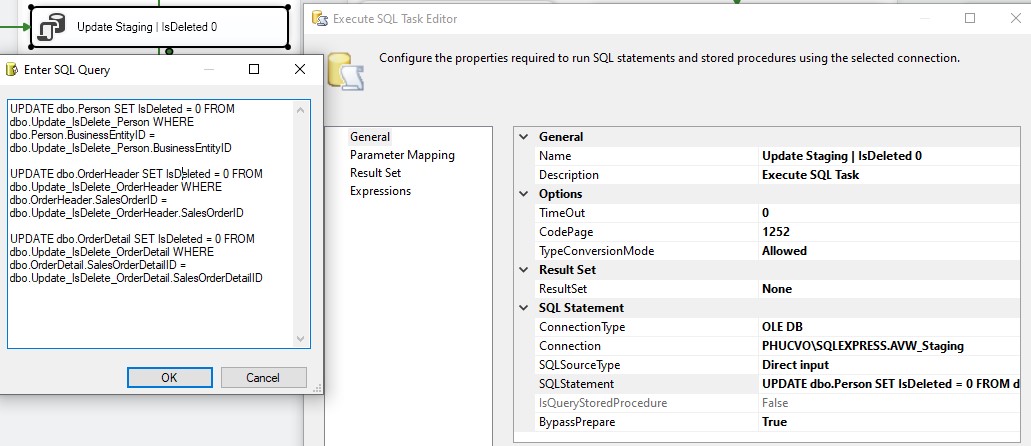Screen dimensions: 1031x446
Task: Edit the Name value Update Staging | IsDeleted 0
Action: click(842, 156)
